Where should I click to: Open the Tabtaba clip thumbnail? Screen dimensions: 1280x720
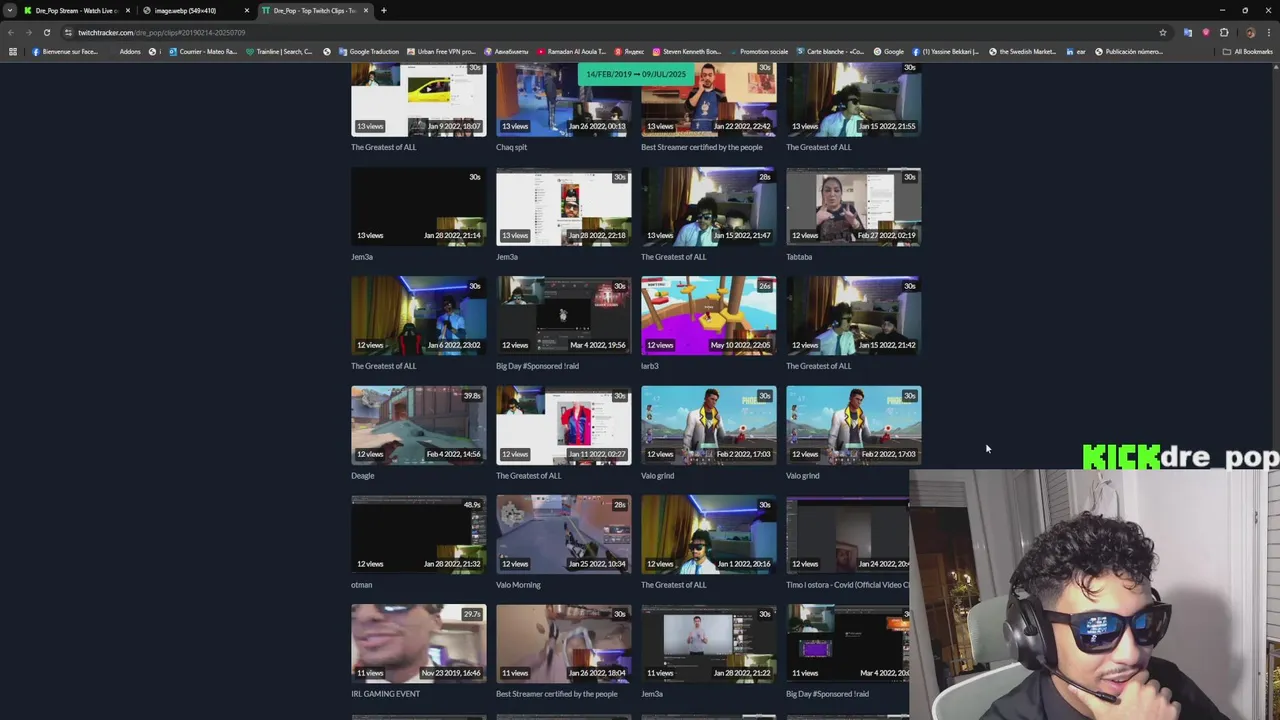pyautogui.click(x=853, y=206)
